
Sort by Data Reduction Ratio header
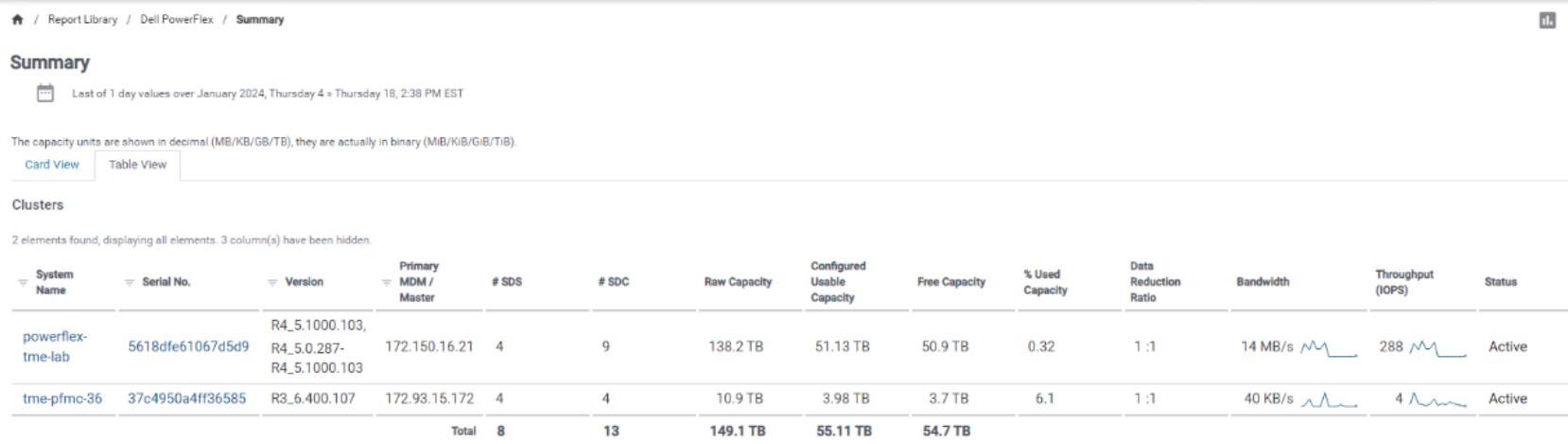(1155, 282)
